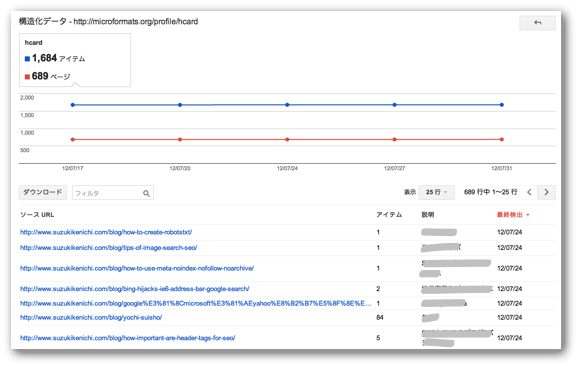Open the google%E3%81%8Cmicrosoft blog link

(195, 303)
